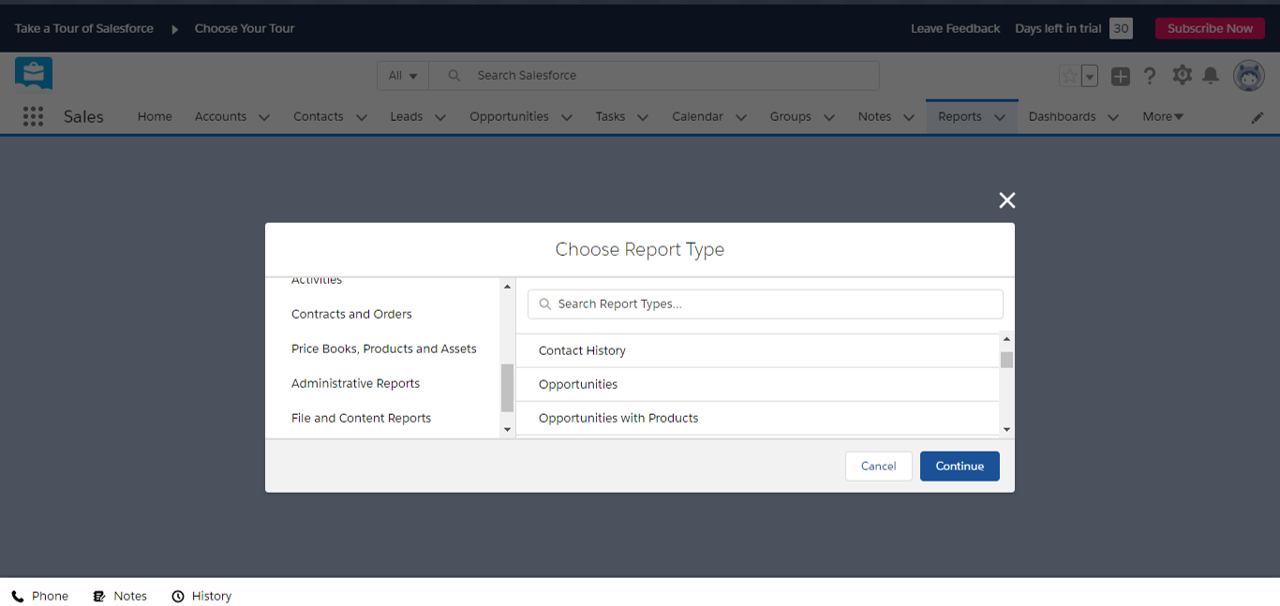Open the All search scope dropdown

coord(402,75)
